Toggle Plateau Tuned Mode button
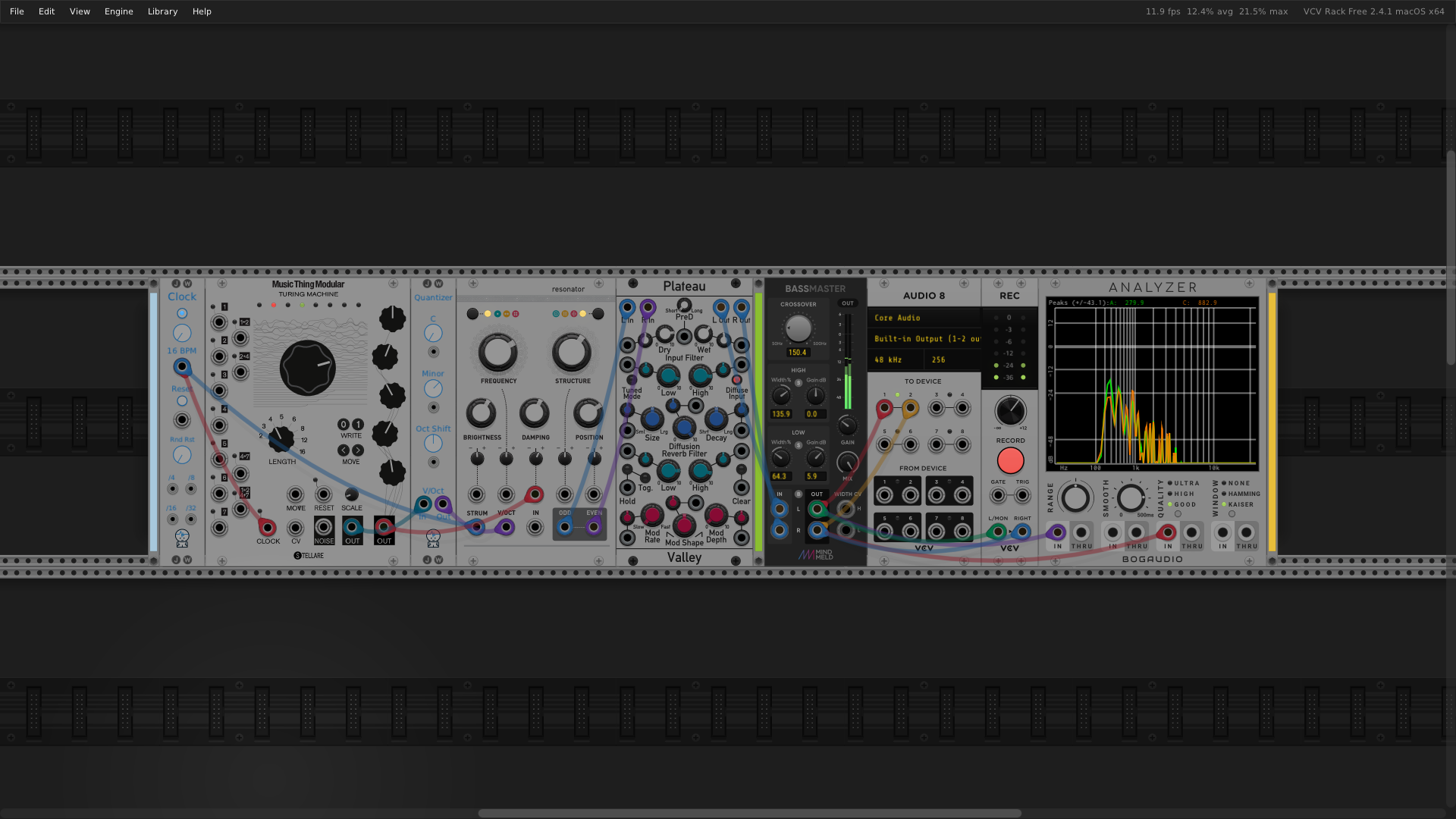The width and height of the screenshot is (1456, 819). coord(632,380)
